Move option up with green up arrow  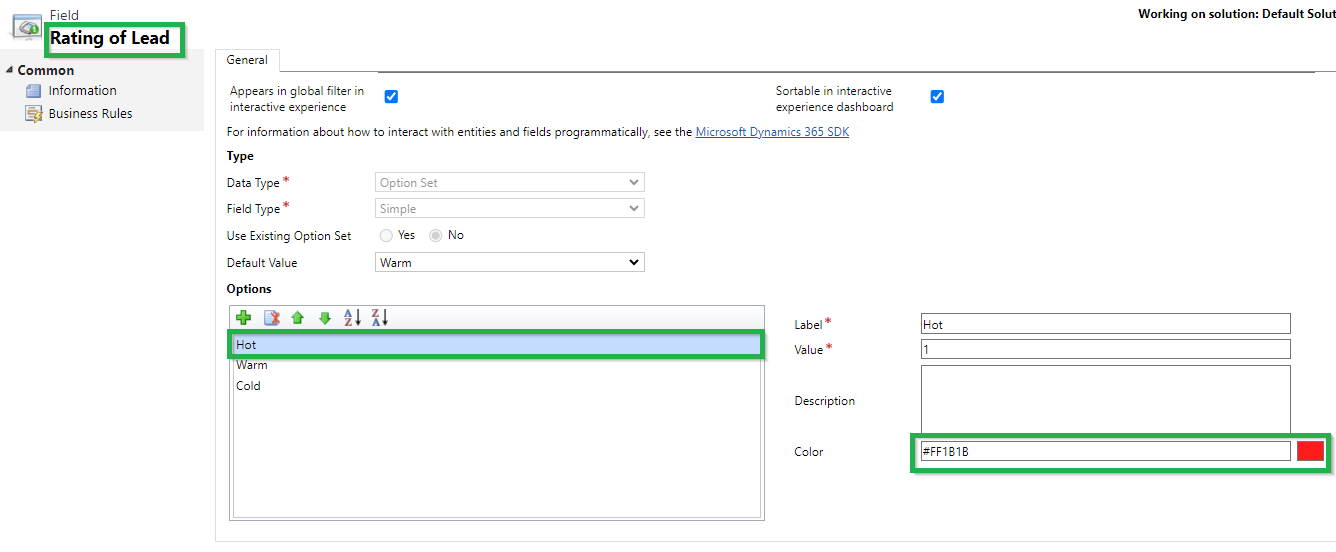click(x=297, y=318)
